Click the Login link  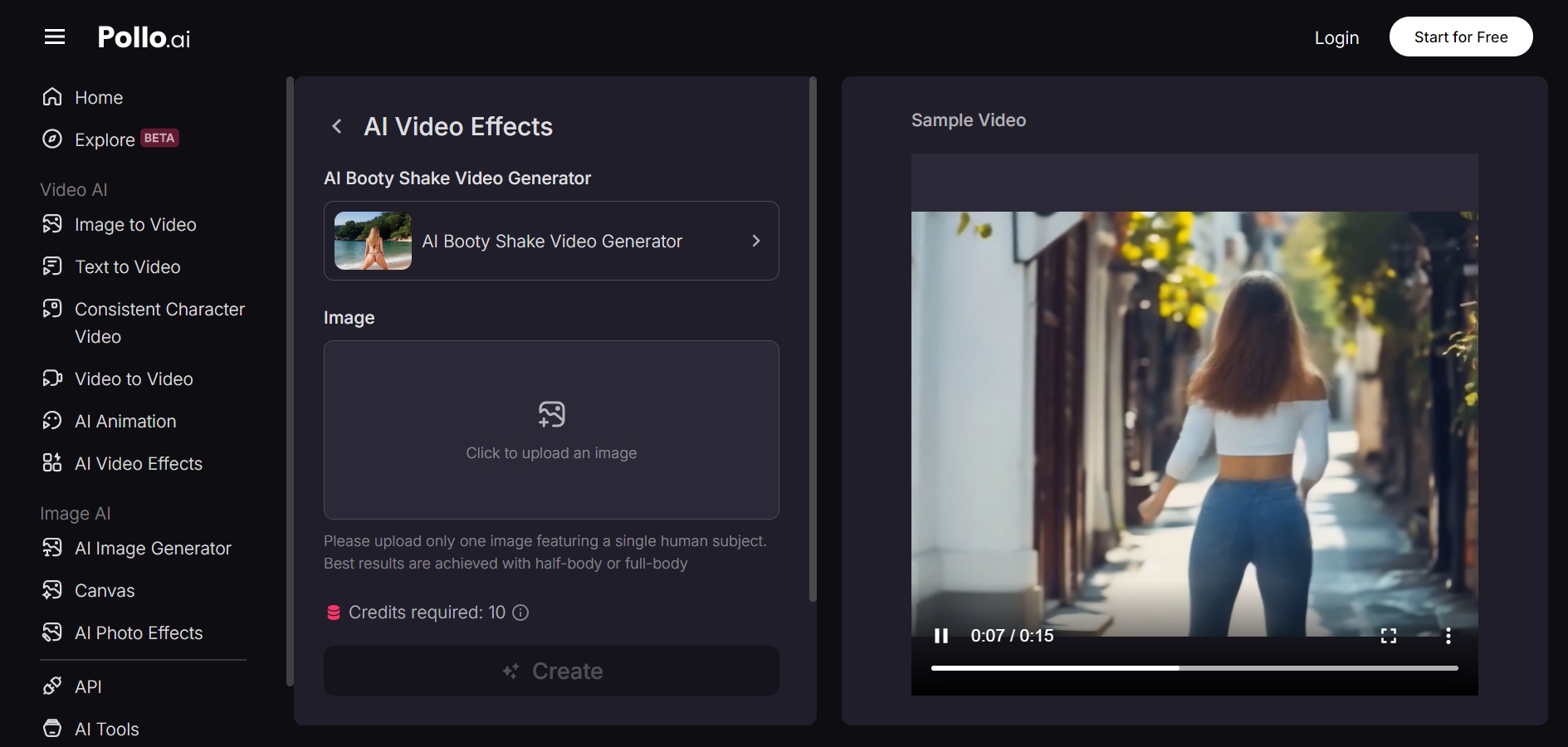(x=1336, y=37)
